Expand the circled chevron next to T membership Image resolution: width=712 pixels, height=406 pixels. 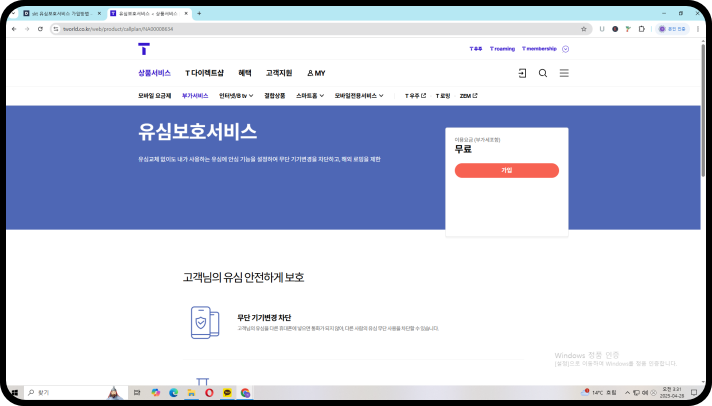click(x=565, y=49)
